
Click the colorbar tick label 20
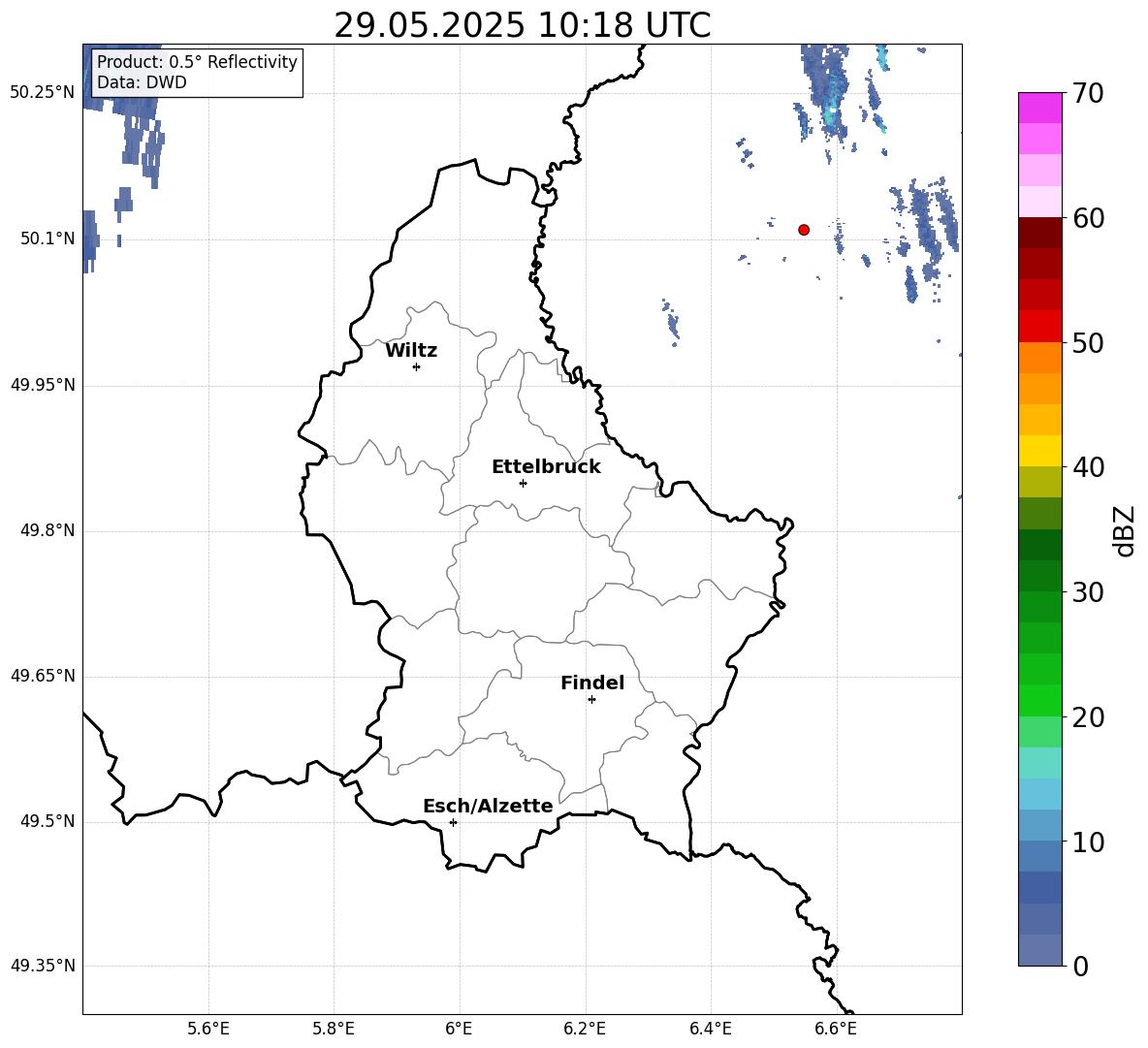pyautogui.click(x=1088, y=717)
